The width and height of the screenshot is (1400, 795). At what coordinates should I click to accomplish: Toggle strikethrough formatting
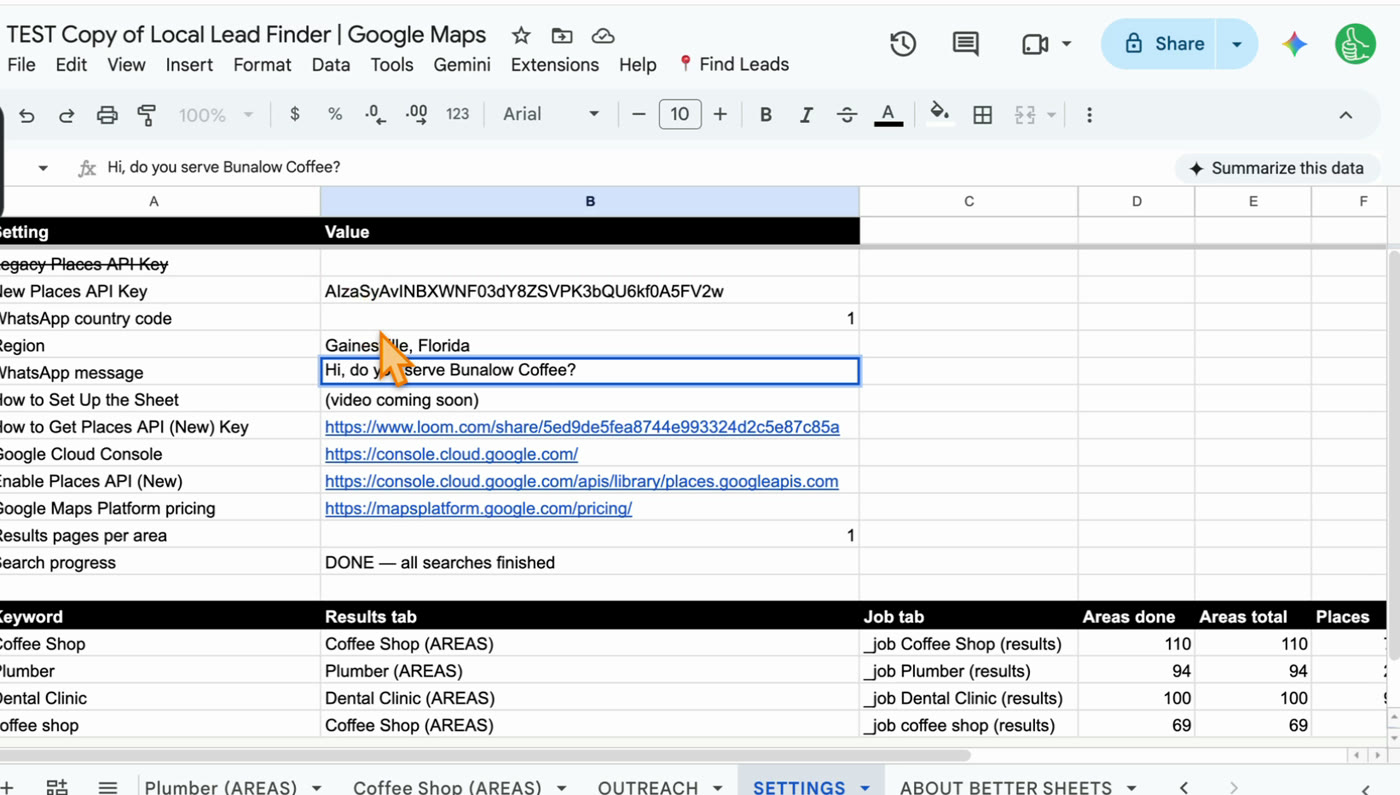tap(847, 115)
